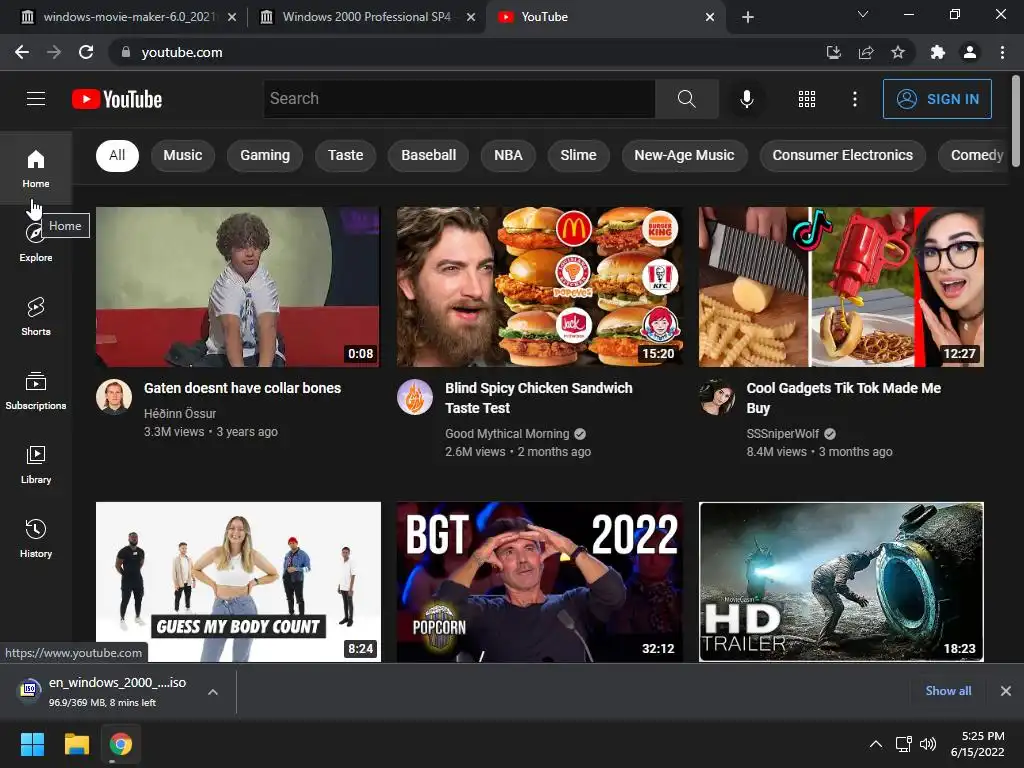Click the YouTube search input field
This screenshot has height=768, width=1024.
tap(459, 99)
